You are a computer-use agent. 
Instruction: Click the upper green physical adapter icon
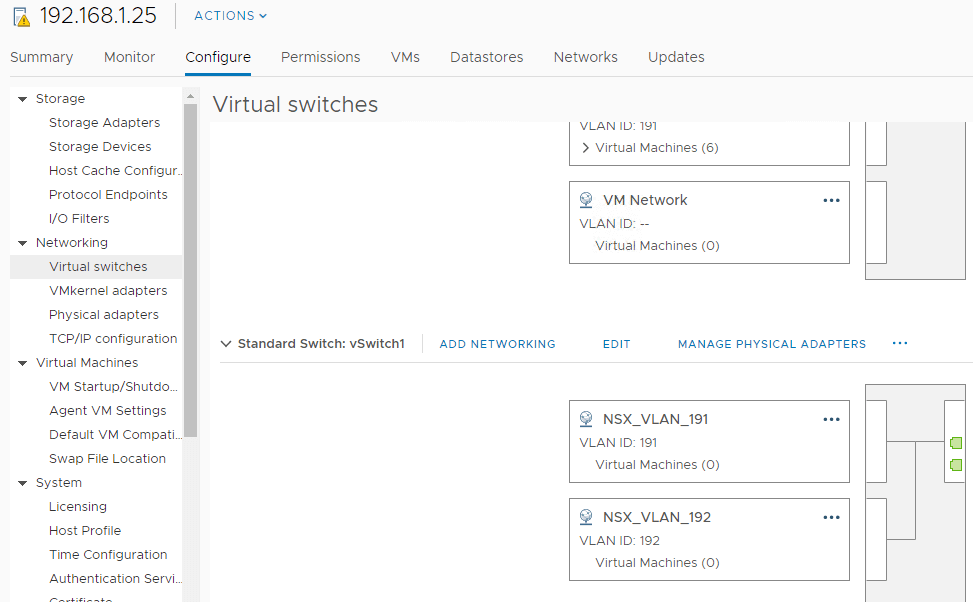click(x=956, y=443)
